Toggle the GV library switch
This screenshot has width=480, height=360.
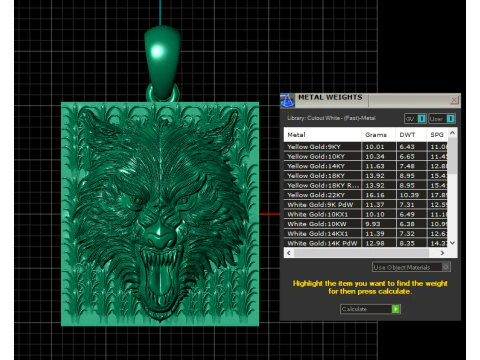pos(415,119)
